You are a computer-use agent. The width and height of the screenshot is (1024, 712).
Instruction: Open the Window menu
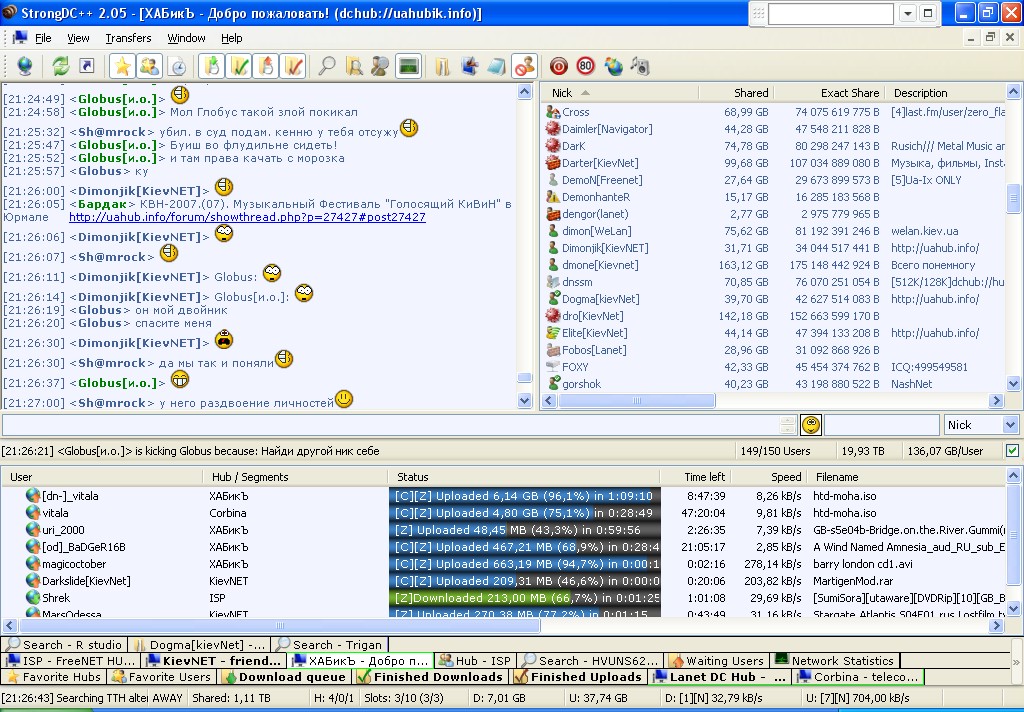186,38
